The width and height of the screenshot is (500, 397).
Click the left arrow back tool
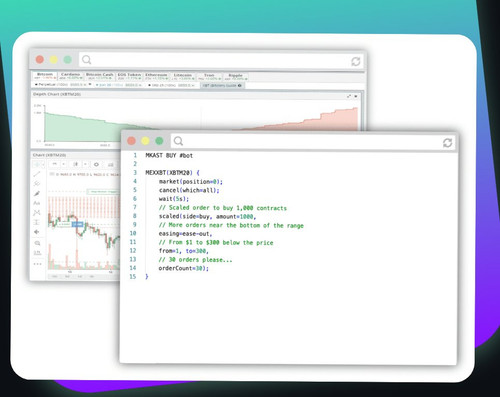click(x=37, y=232)
